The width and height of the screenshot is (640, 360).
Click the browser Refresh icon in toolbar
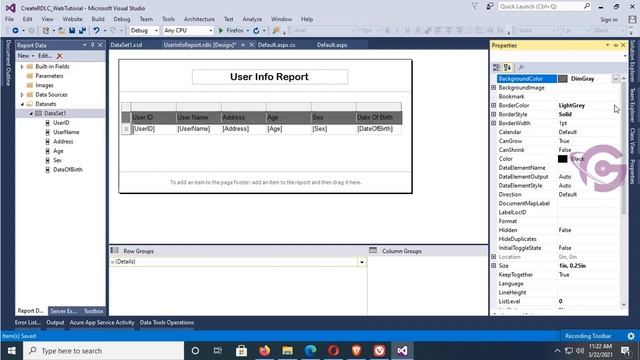pyautogui.click(x=256, y=31)
